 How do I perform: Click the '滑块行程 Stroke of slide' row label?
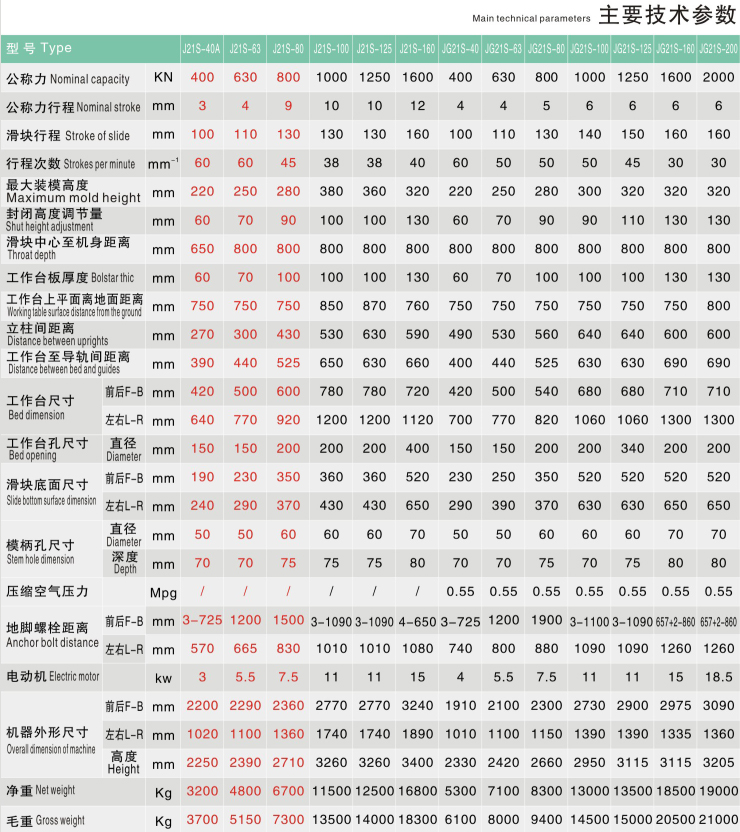(x=68, y=136)
